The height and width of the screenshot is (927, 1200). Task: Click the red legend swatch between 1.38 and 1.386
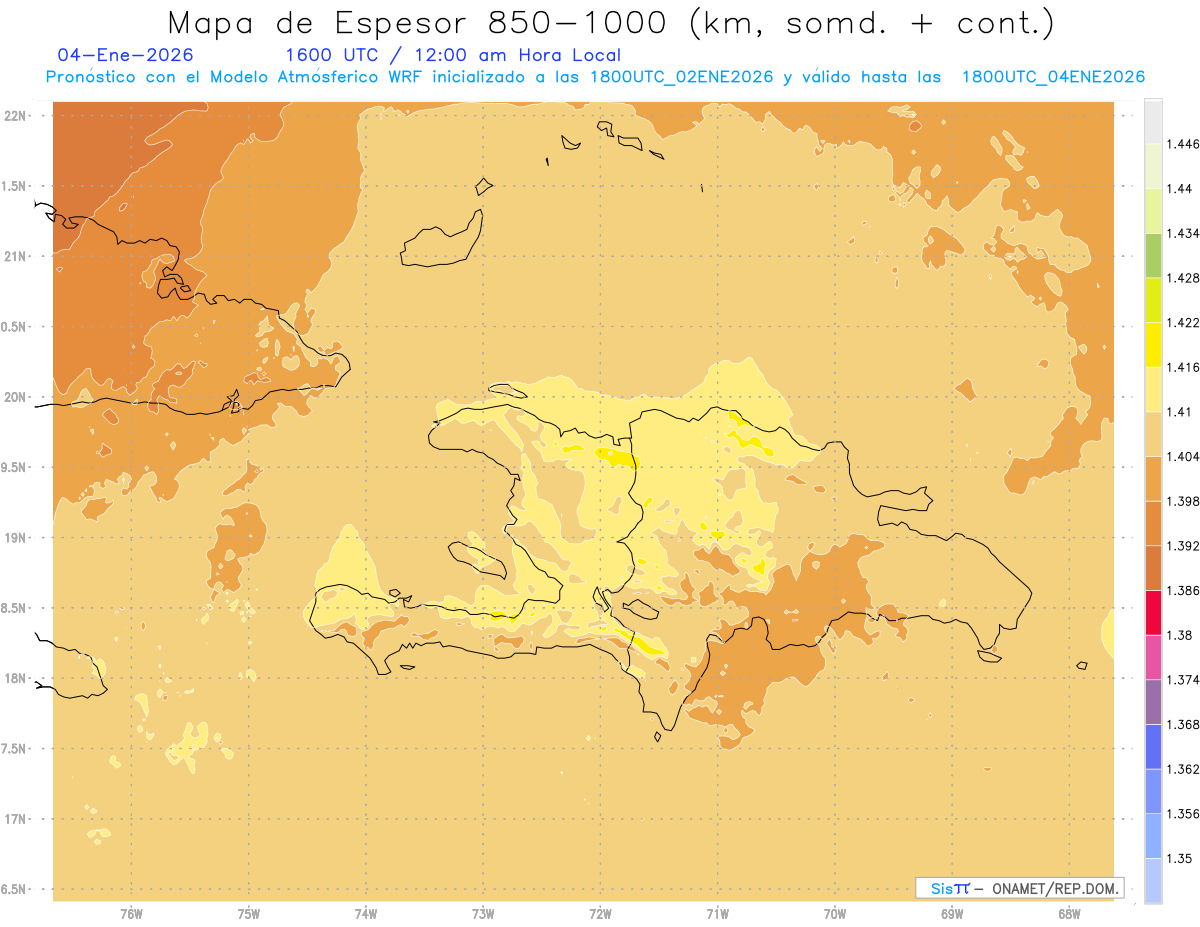1153,612
